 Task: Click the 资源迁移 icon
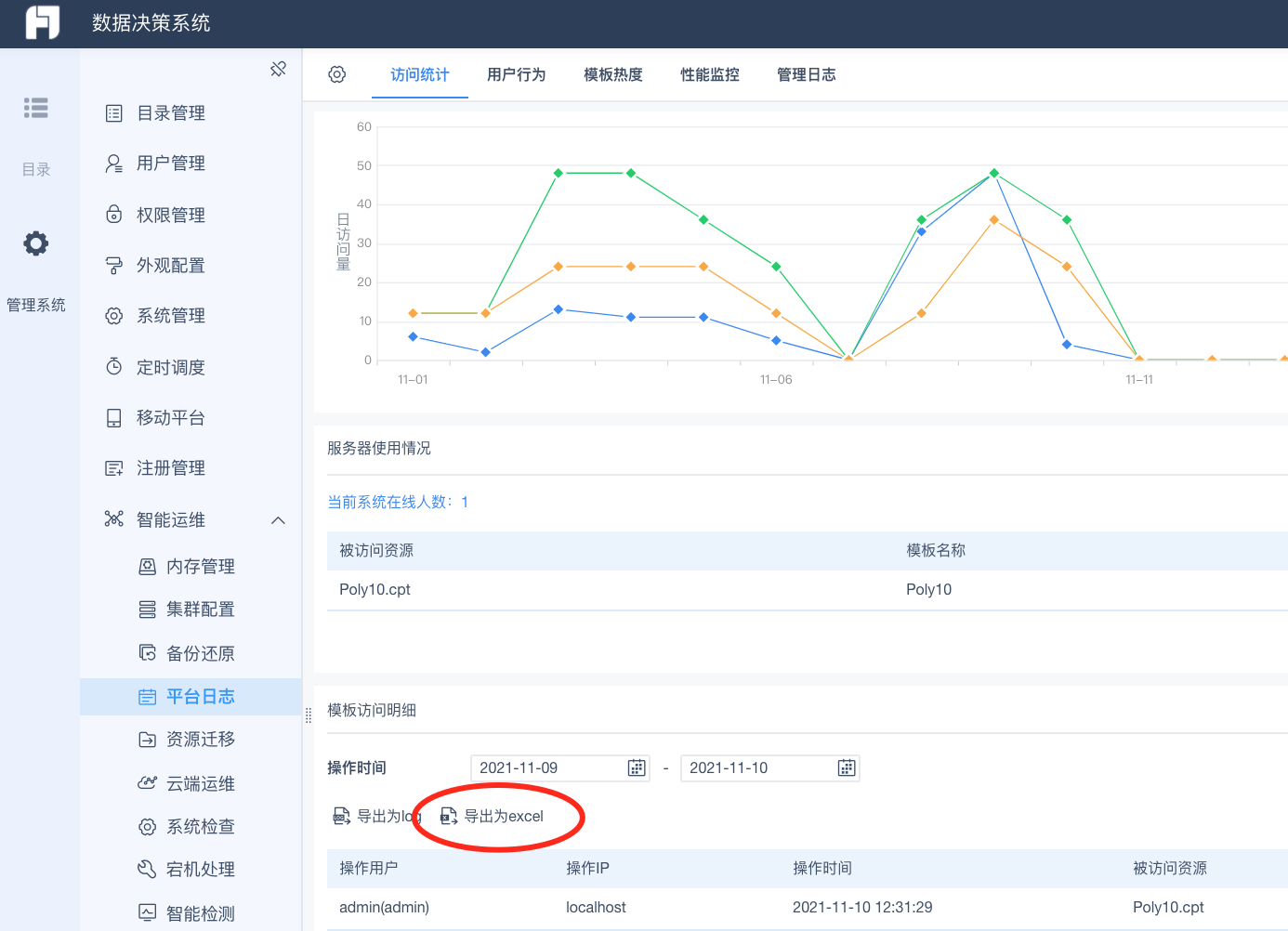147,740
